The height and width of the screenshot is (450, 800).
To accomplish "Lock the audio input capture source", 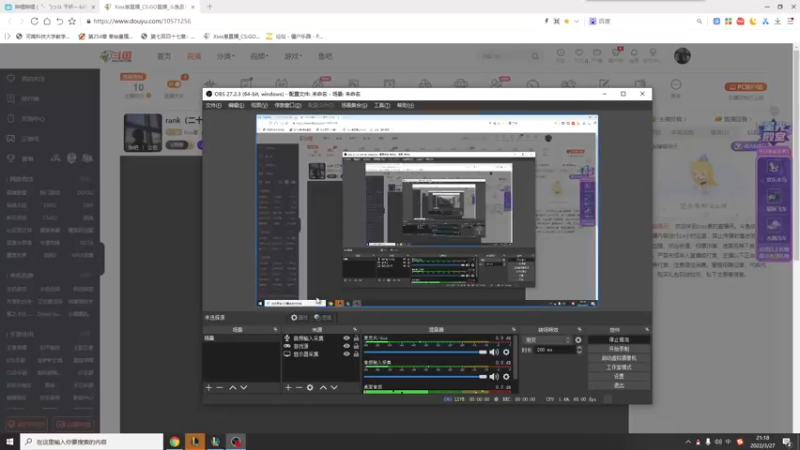I will pyautogui.click(x=356, y=338).
